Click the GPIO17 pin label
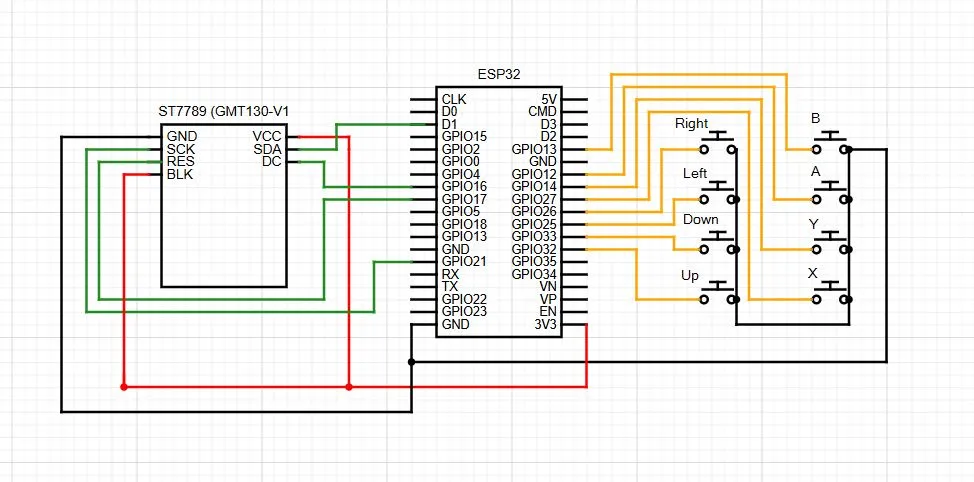 [x=464, y=199]
